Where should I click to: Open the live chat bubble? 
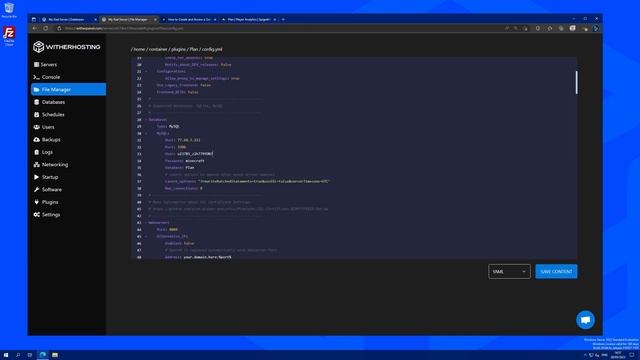pyautogui.click(x=585, y=320)
